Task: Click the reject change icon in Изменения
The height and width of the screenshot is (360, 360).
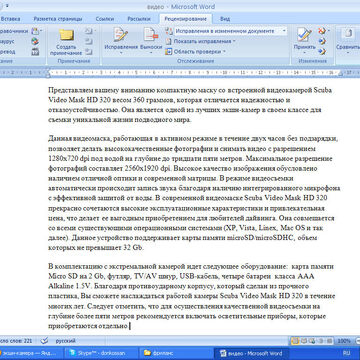Action: coord(322,31)
